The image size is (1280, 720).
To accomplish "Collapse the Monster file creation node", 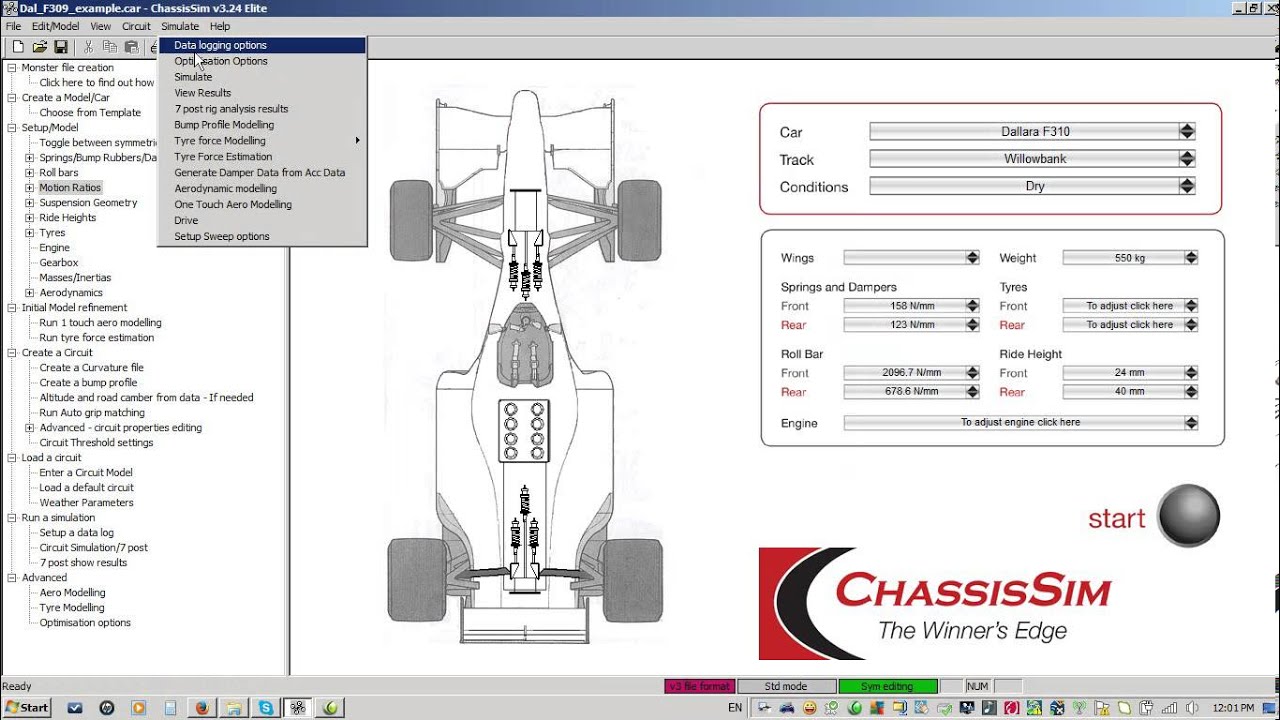I will (x=12, y=68).
